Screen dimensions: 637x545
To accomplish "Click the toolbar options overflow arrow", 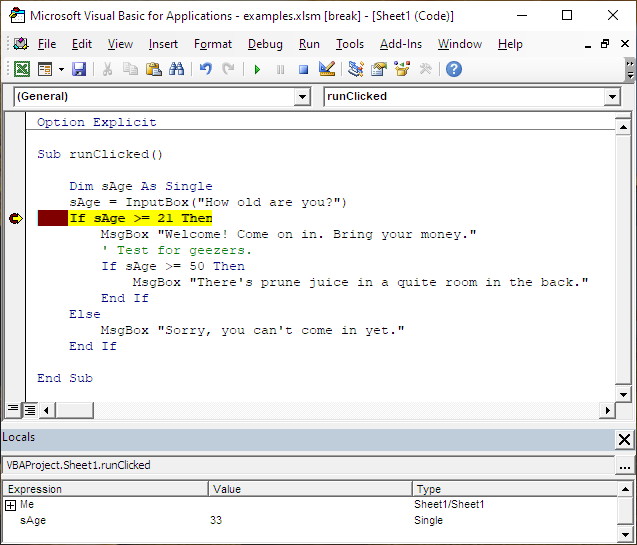I will [630, 69].
